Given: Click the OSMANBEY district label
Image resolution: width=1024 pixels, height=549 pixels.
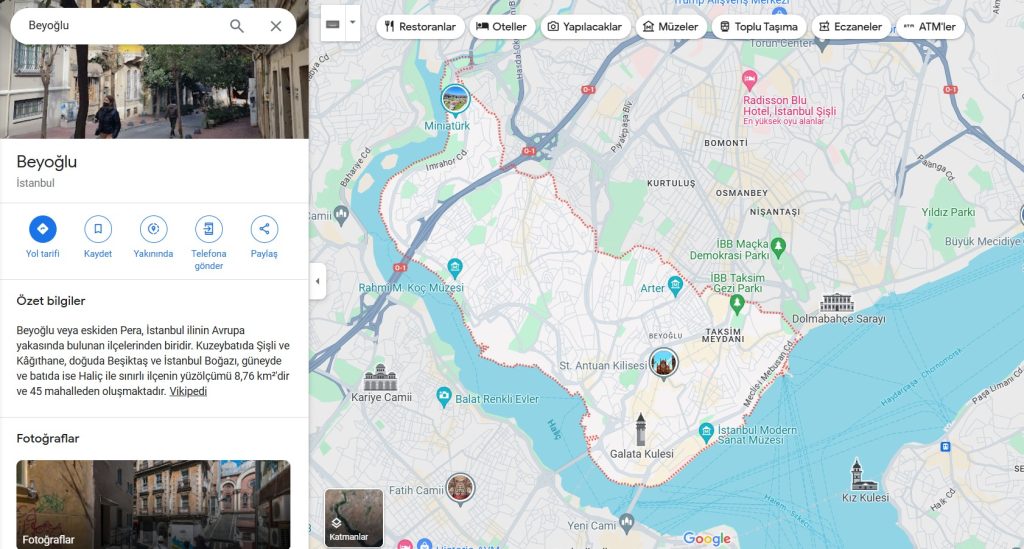Looking at the screenshot, I should click(x=741, y=193).
